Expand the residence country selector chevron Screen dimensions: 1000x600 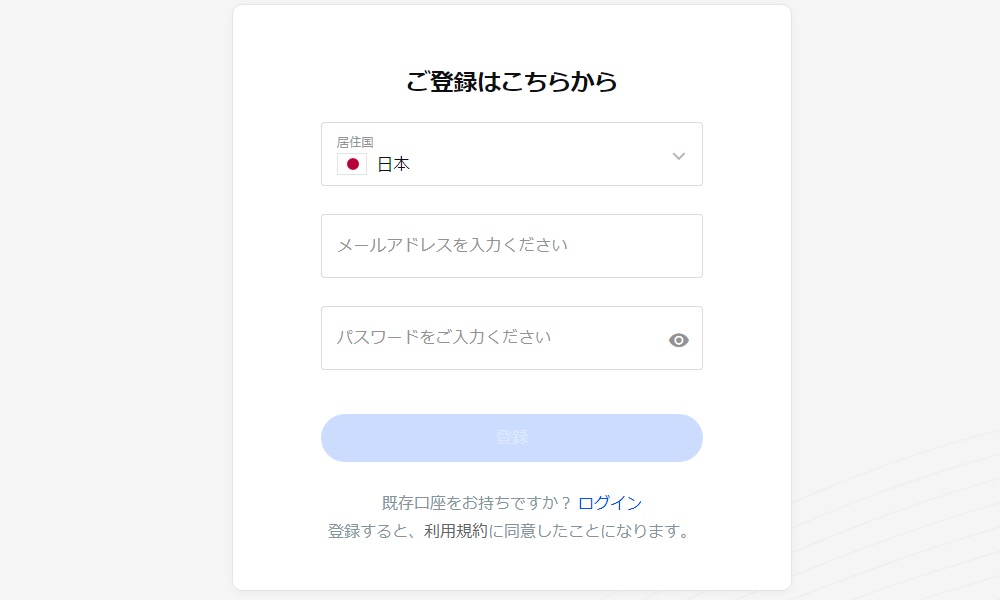tap(679, 155)
